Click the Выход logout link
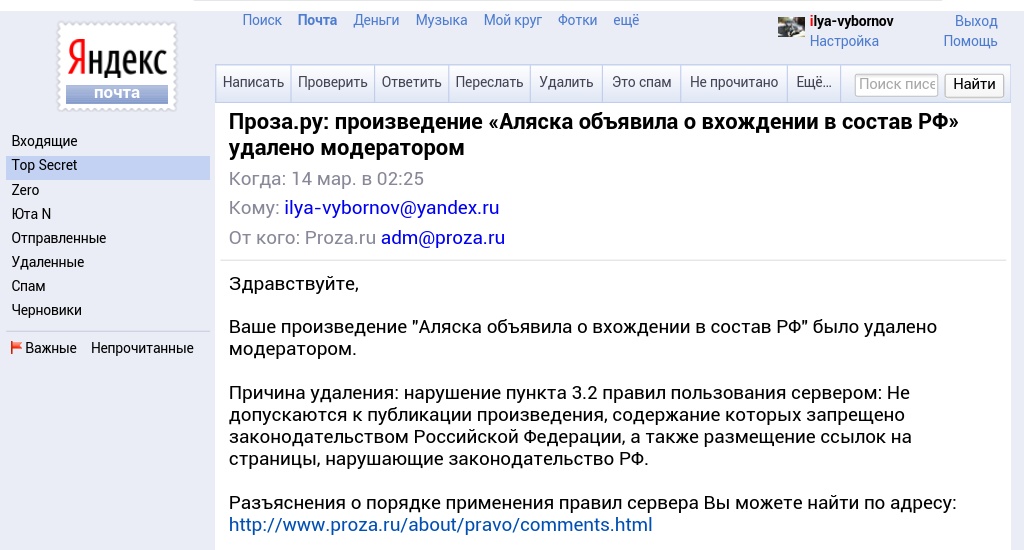The height and width of the screenshot is (550, 1024). point(976,21)
